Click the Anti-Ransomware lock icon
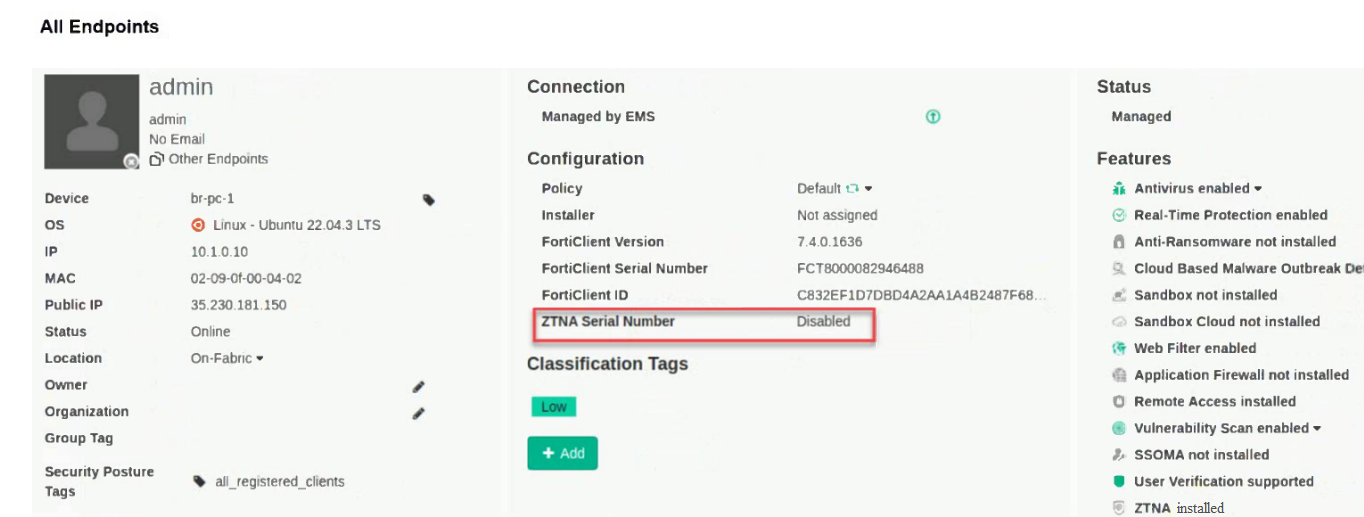 pos(1119,242)
